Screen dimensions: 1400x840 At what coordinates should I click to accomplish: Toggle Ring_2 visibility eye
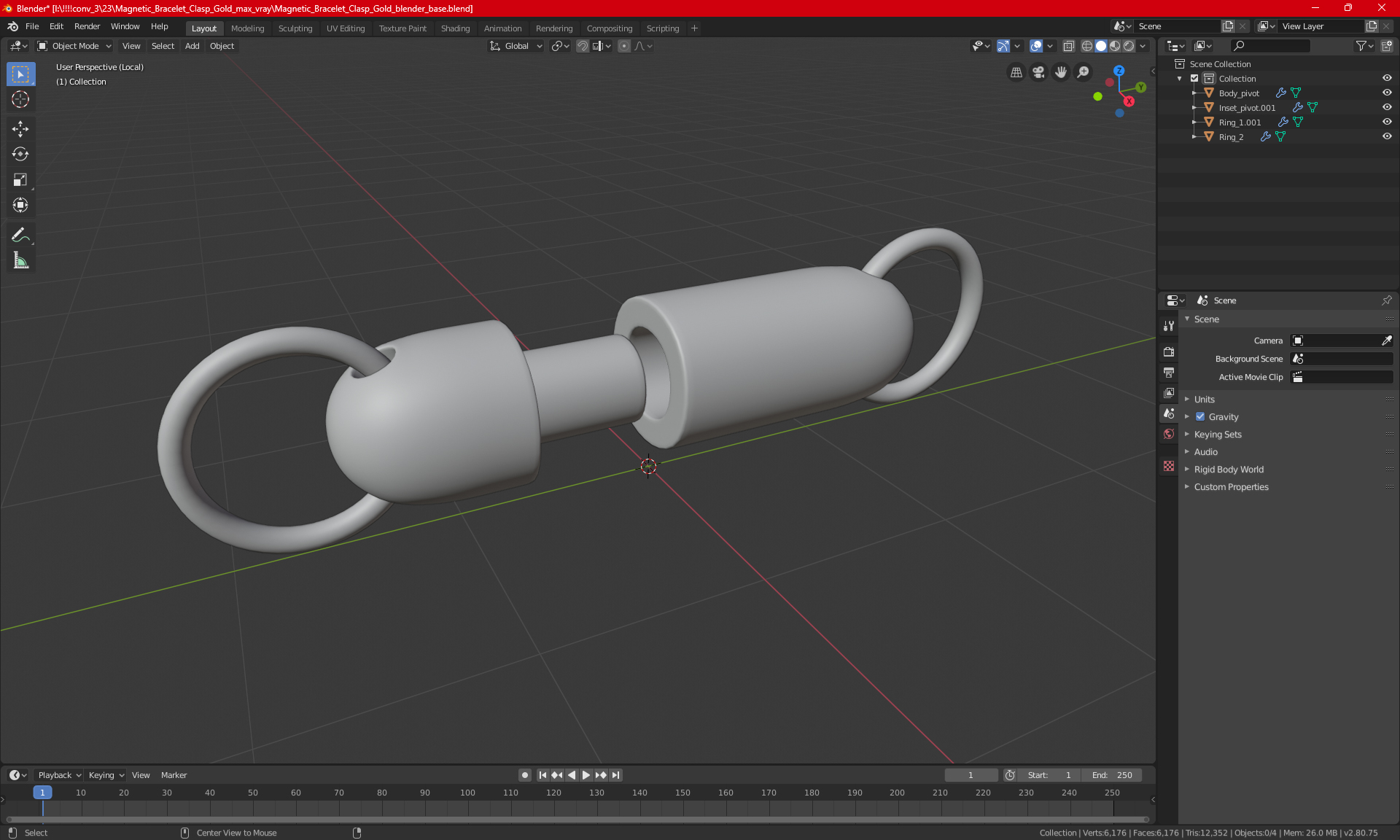[1387, 137]
